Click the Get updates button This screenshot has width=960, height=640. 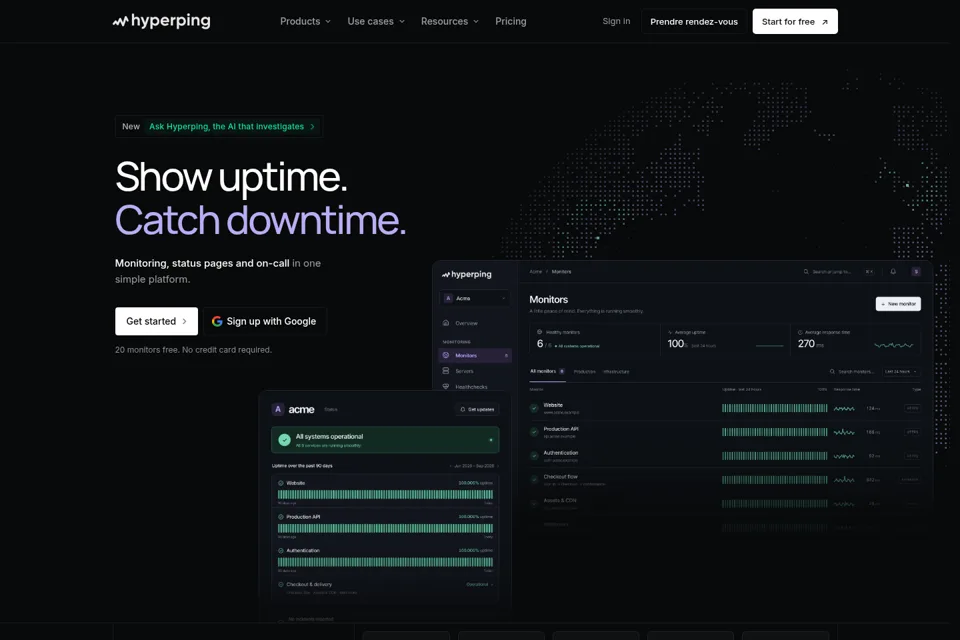click(477, 409)
